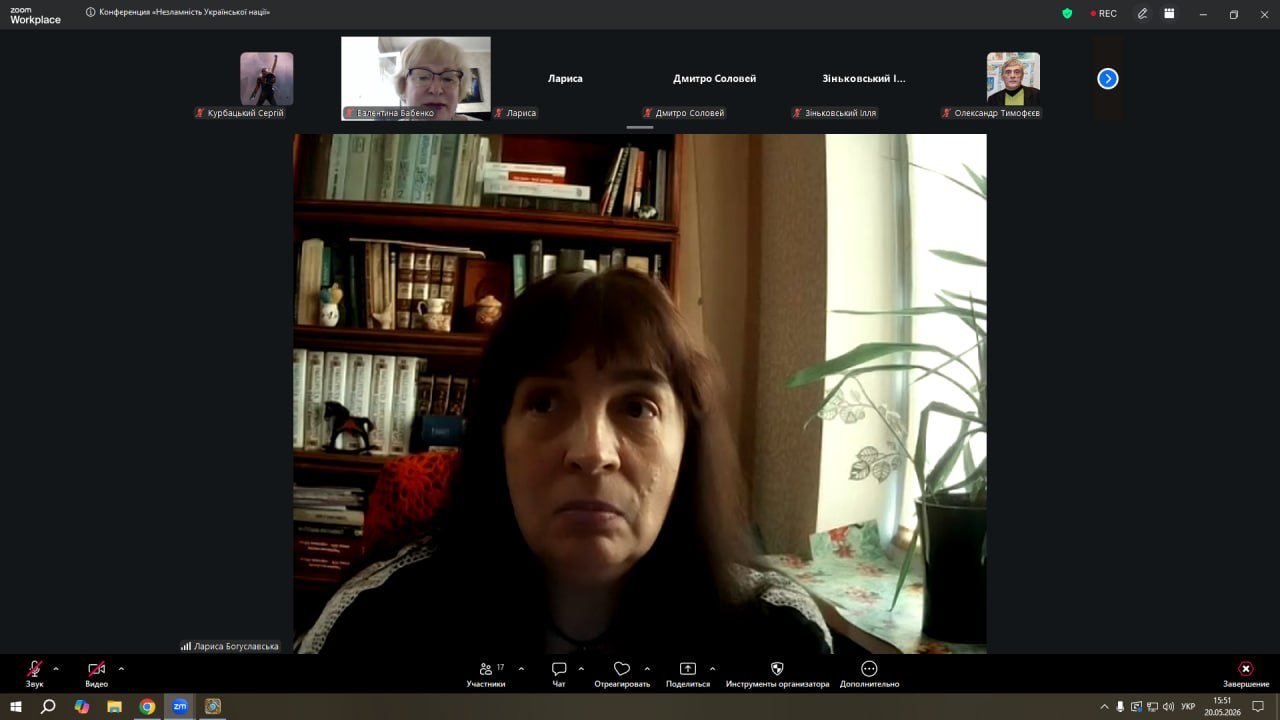This screenshot has height=720, width=1280.
Task: Open Инструменты организатора host tools
Action: (x=777, y=673)
